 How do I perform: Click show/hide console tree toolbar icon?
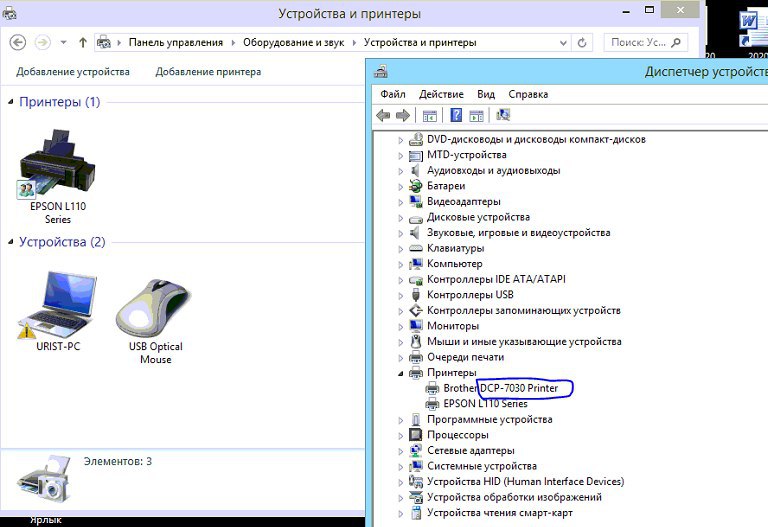[430, 116]
